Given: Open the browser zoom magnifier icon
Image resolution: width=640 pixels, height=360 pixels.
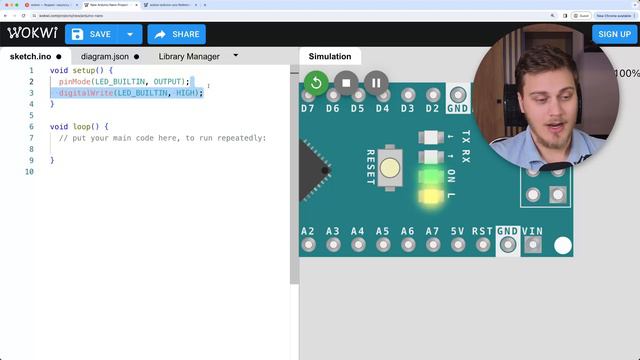Looking at the screenshot, I should (552, 16).
